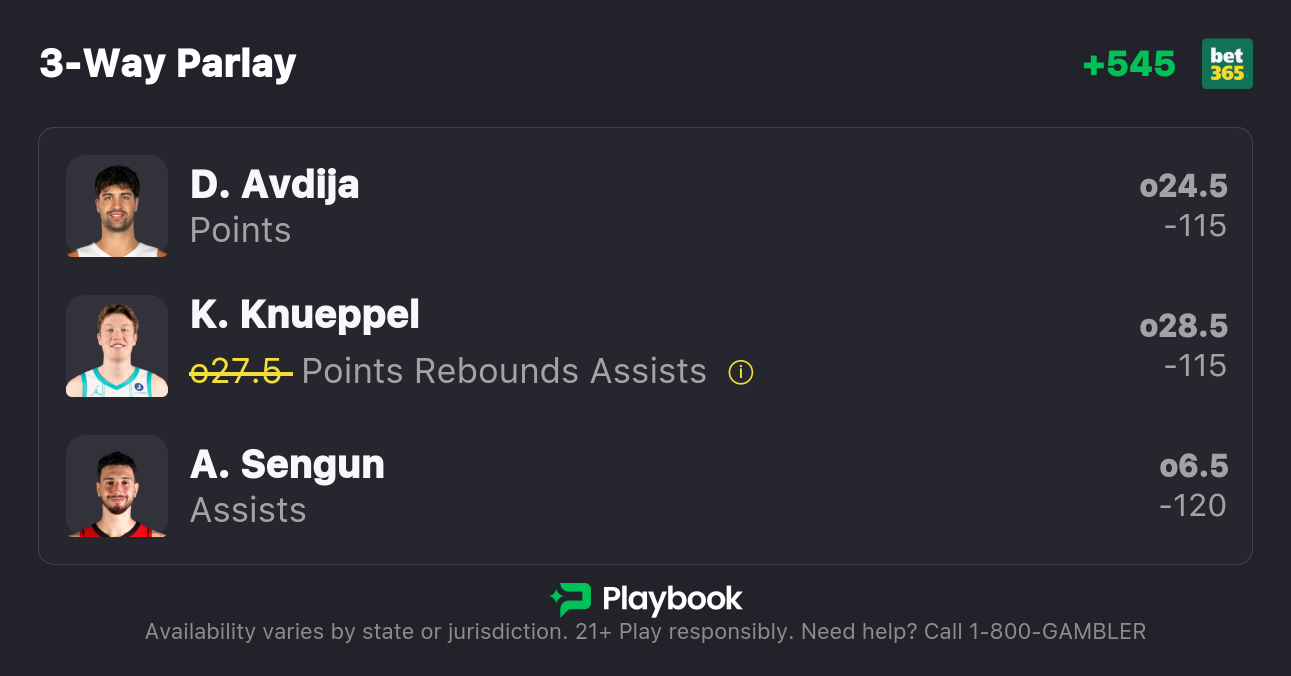1291x676 pixels.
Task: Click the yellow info icon beside Points Rebounds Assists
Action: coord(740,372)
